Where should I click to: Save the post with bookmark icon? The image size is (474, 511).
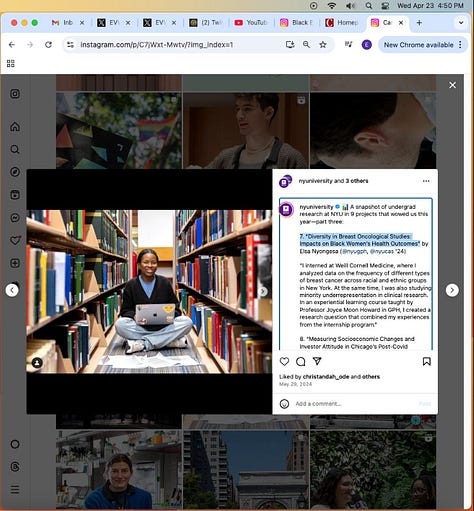pyautogui.click(x=426, y=361)
